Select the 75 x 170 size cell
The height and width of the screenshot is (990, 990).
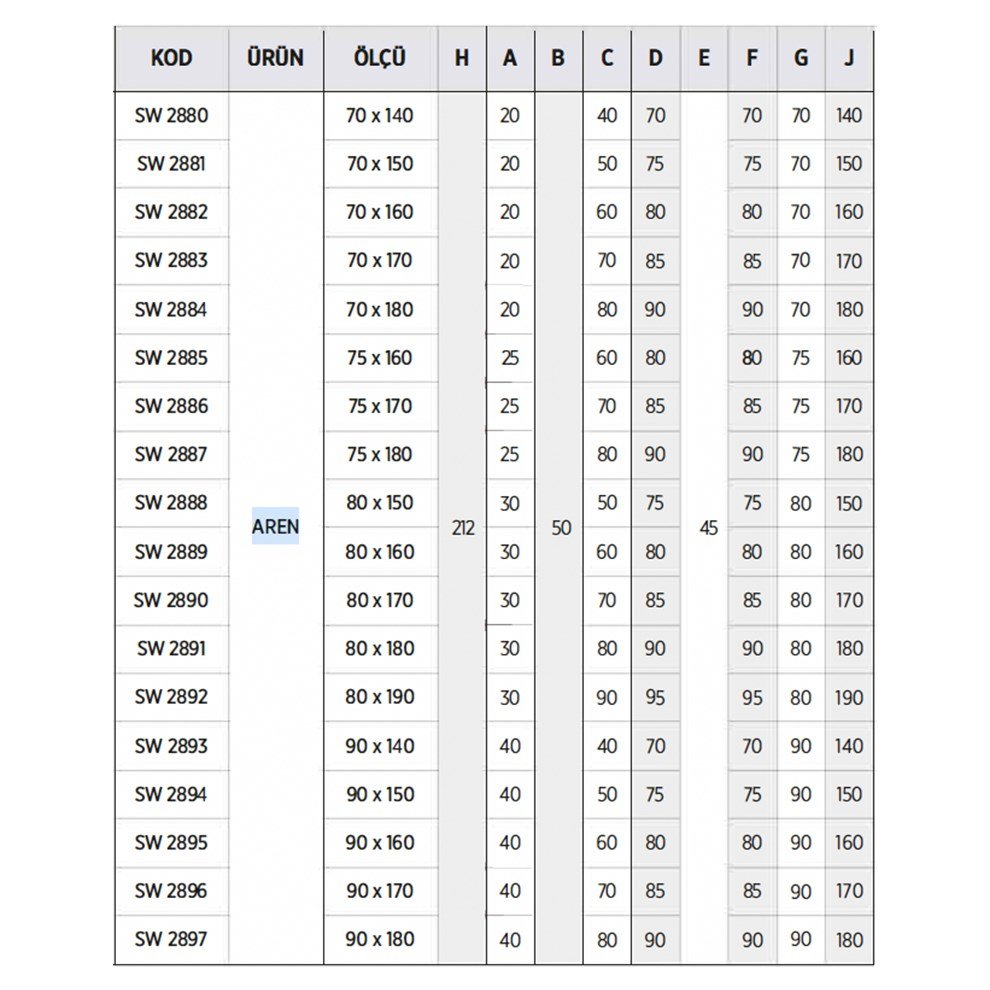380,406
